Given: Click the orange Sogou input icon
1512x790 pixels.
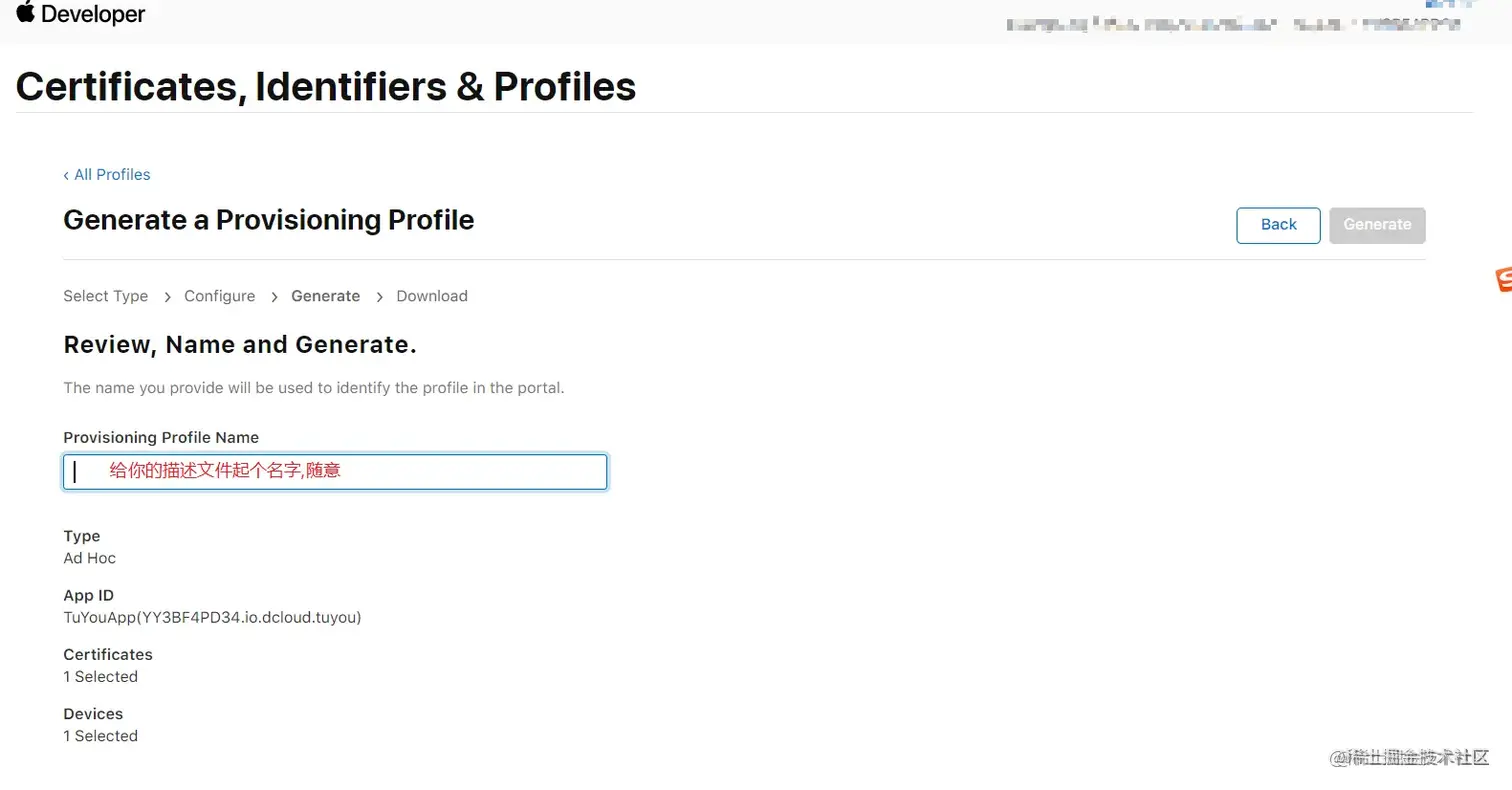Looking at the screenshot, I should pos(1503,280).
